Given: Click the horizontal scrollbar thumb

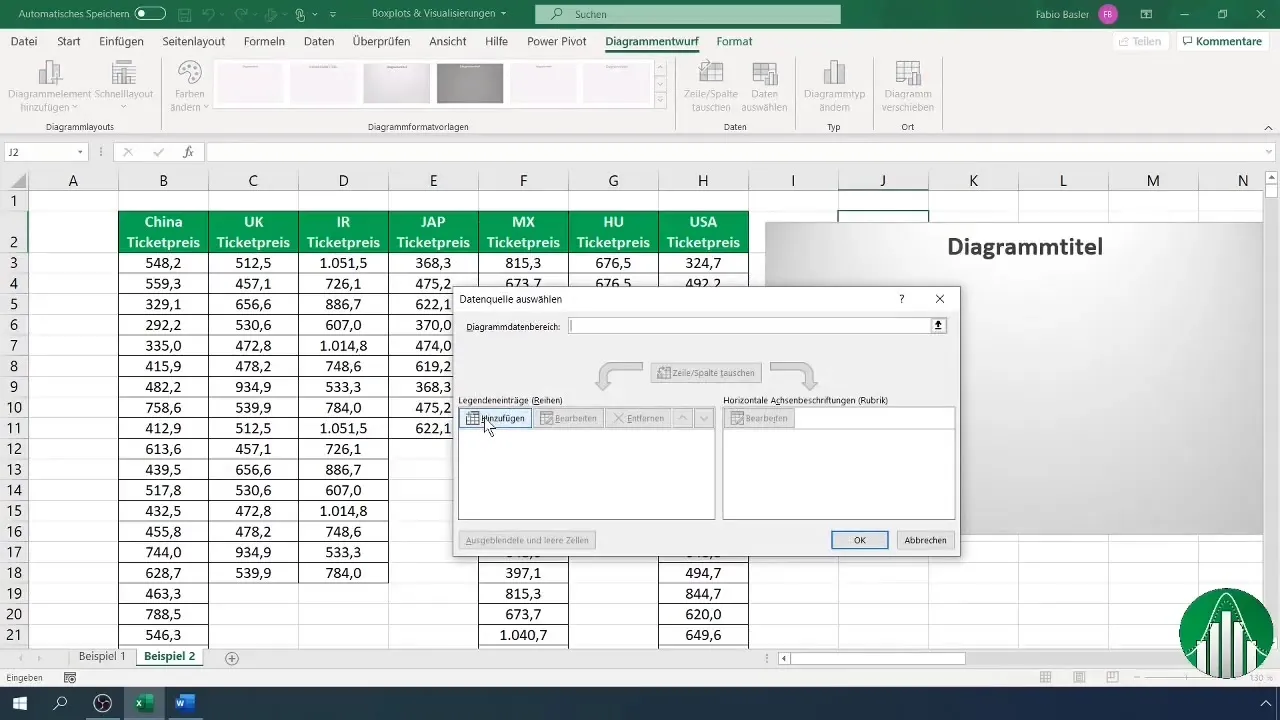Looking at the screenshot, I should 877,658.
